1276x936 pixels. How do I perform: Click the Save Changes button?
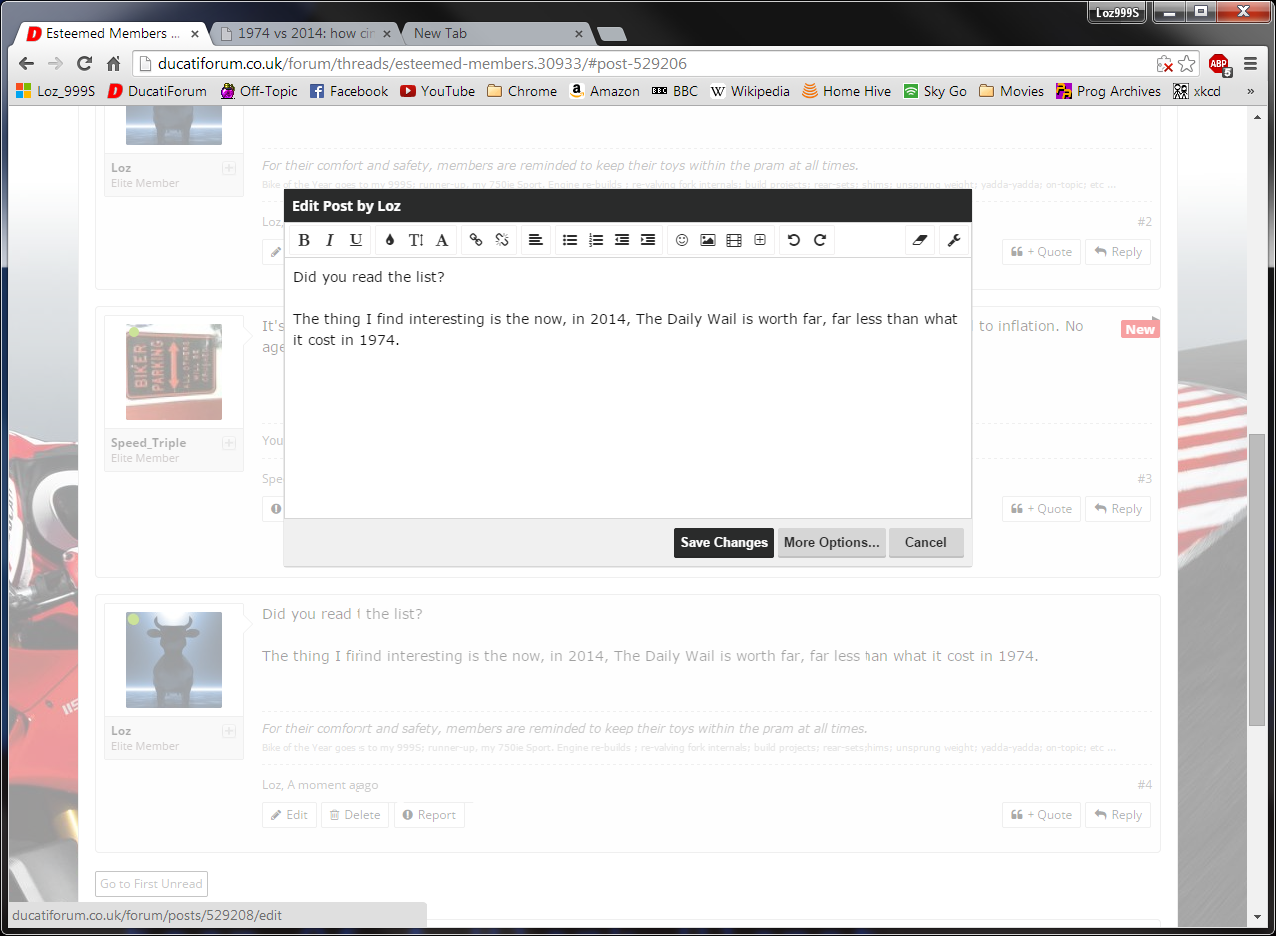(723, 543)
